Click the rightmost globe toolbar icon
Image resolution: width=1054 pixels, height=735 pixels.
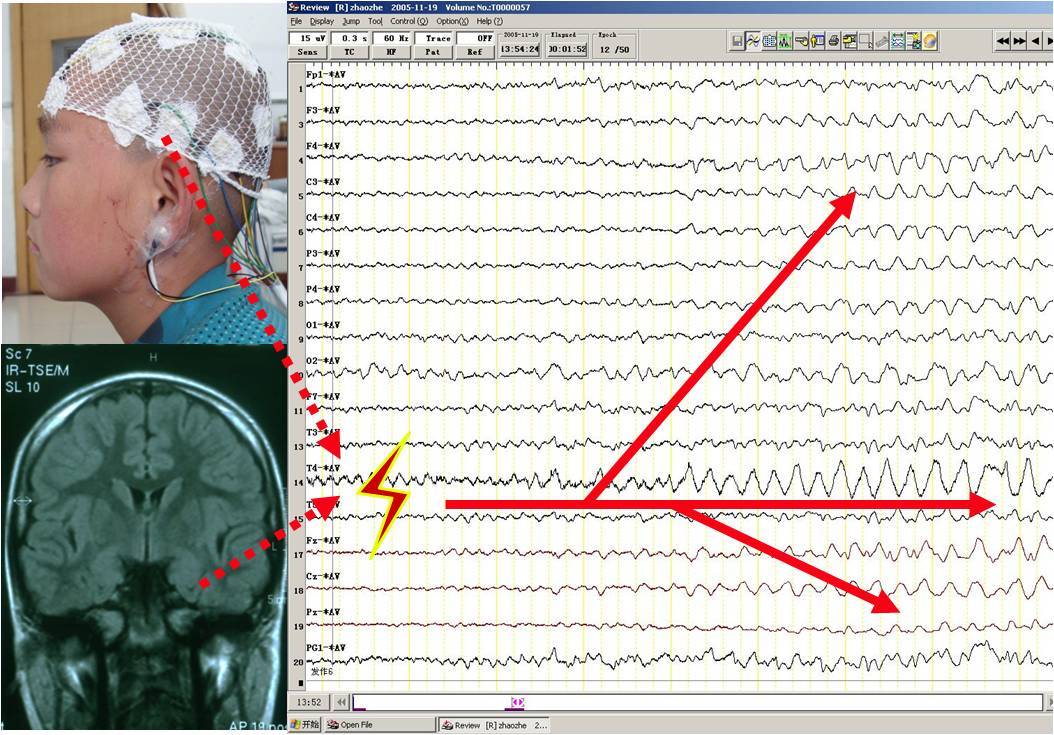click(930, 41)
